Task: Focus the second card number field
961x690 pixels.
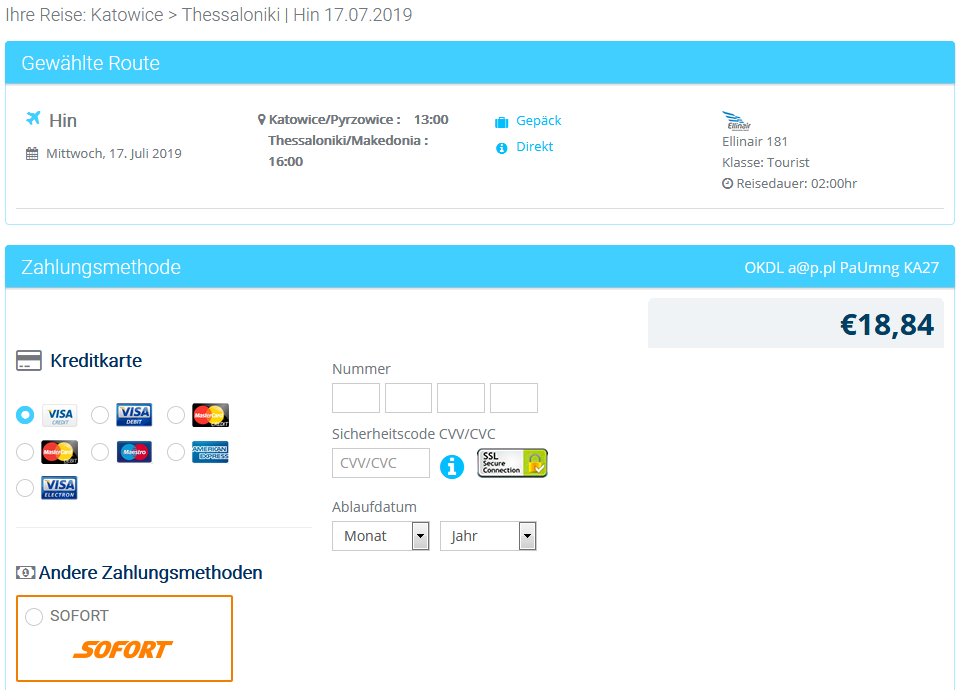Action: [408, 398]
